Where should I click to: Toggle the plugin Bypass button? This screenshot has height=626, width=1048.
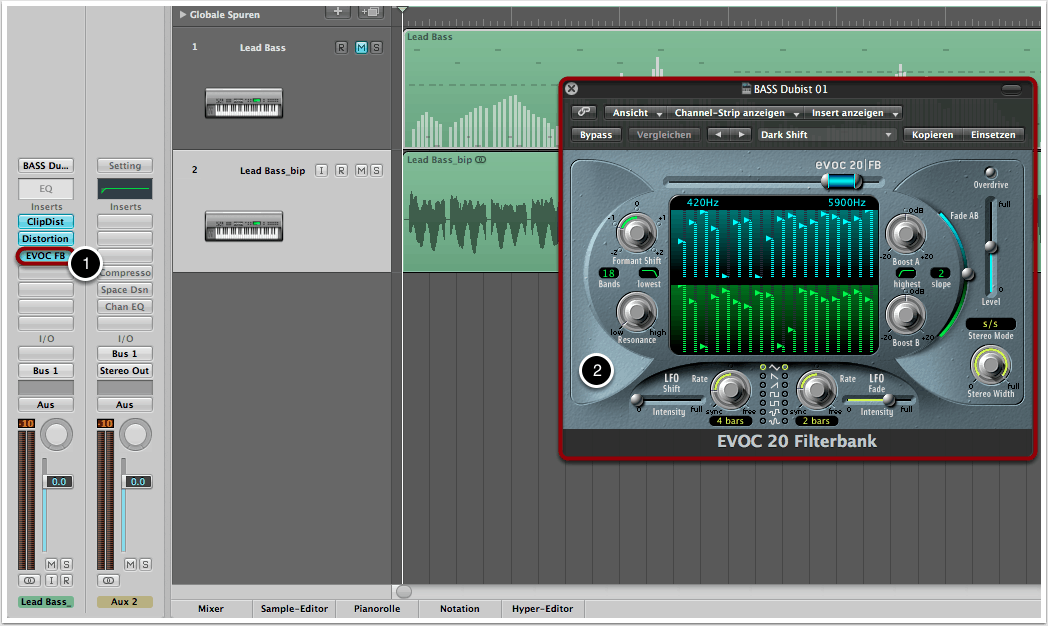tap(596, 134)
